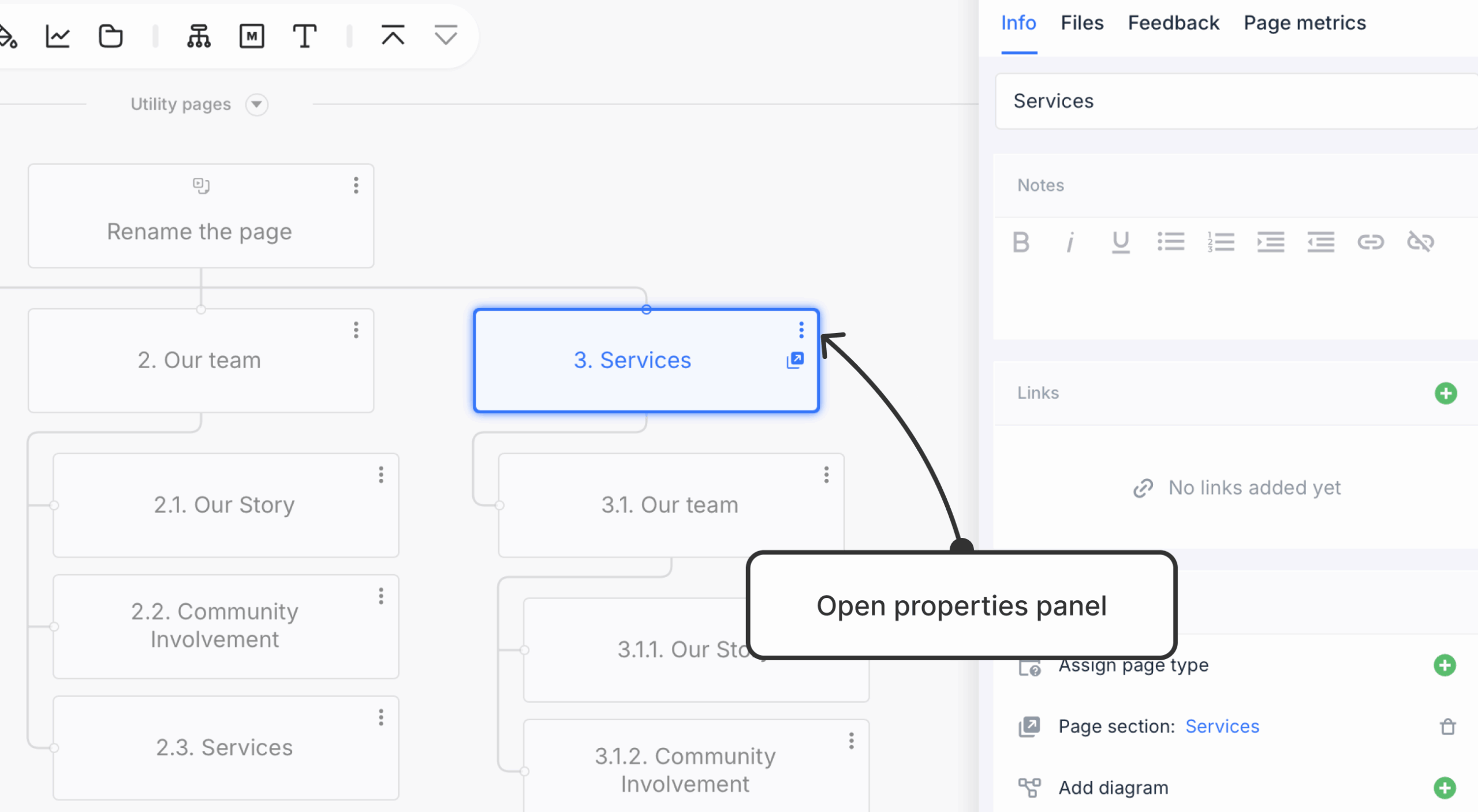The width and height of the screenshot is (1478, 812).
Task: Select the Rename the page card
Action: pos(201,216)
